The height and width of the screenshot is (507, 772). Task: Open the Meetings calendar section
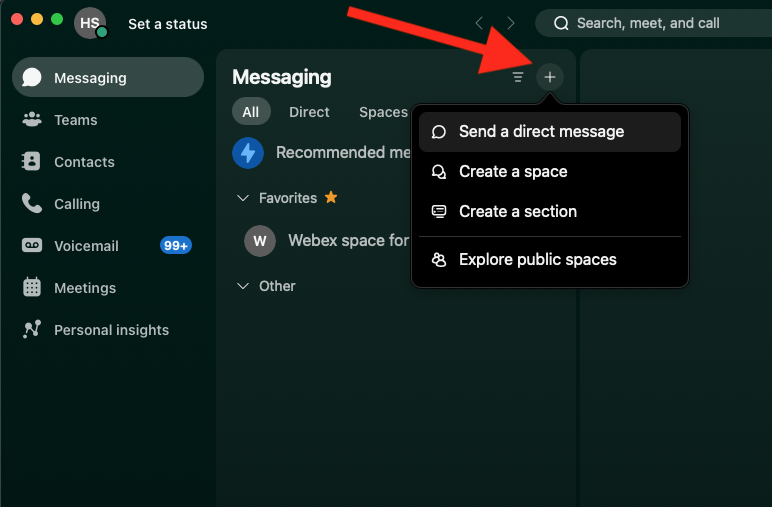(84, 288)
